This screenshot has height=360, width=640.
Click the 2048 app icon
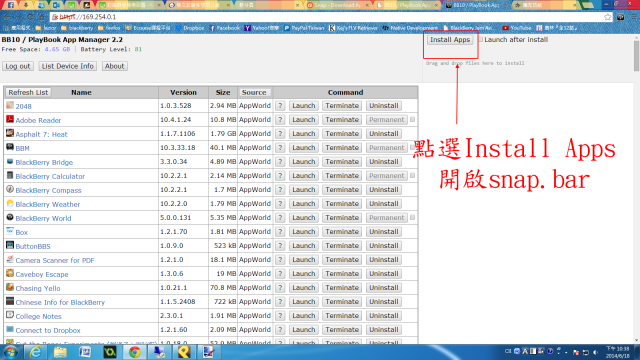tap(10, 105)
